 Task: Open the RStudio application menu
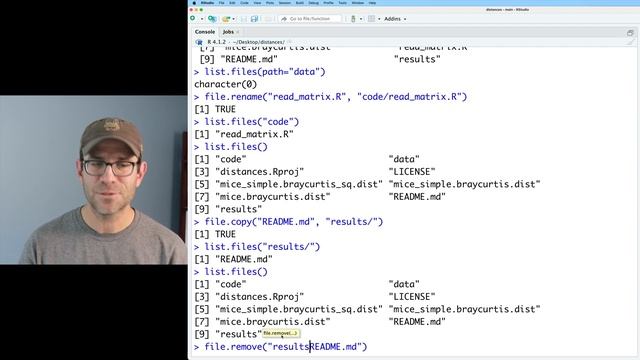(x=207, y=3)
